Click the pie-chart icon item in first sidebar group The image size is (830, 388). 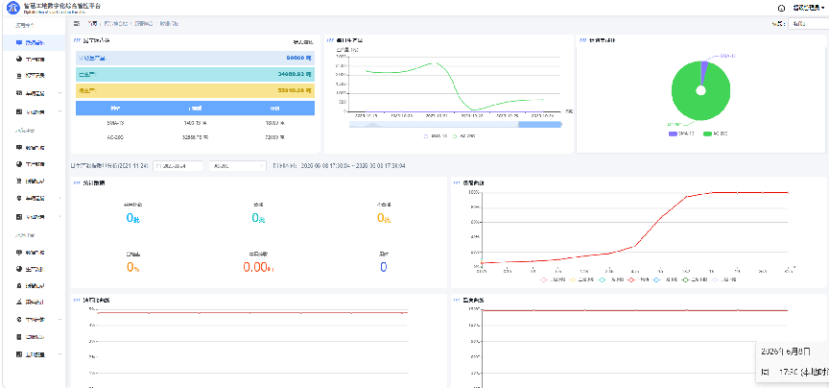point(33,59)
